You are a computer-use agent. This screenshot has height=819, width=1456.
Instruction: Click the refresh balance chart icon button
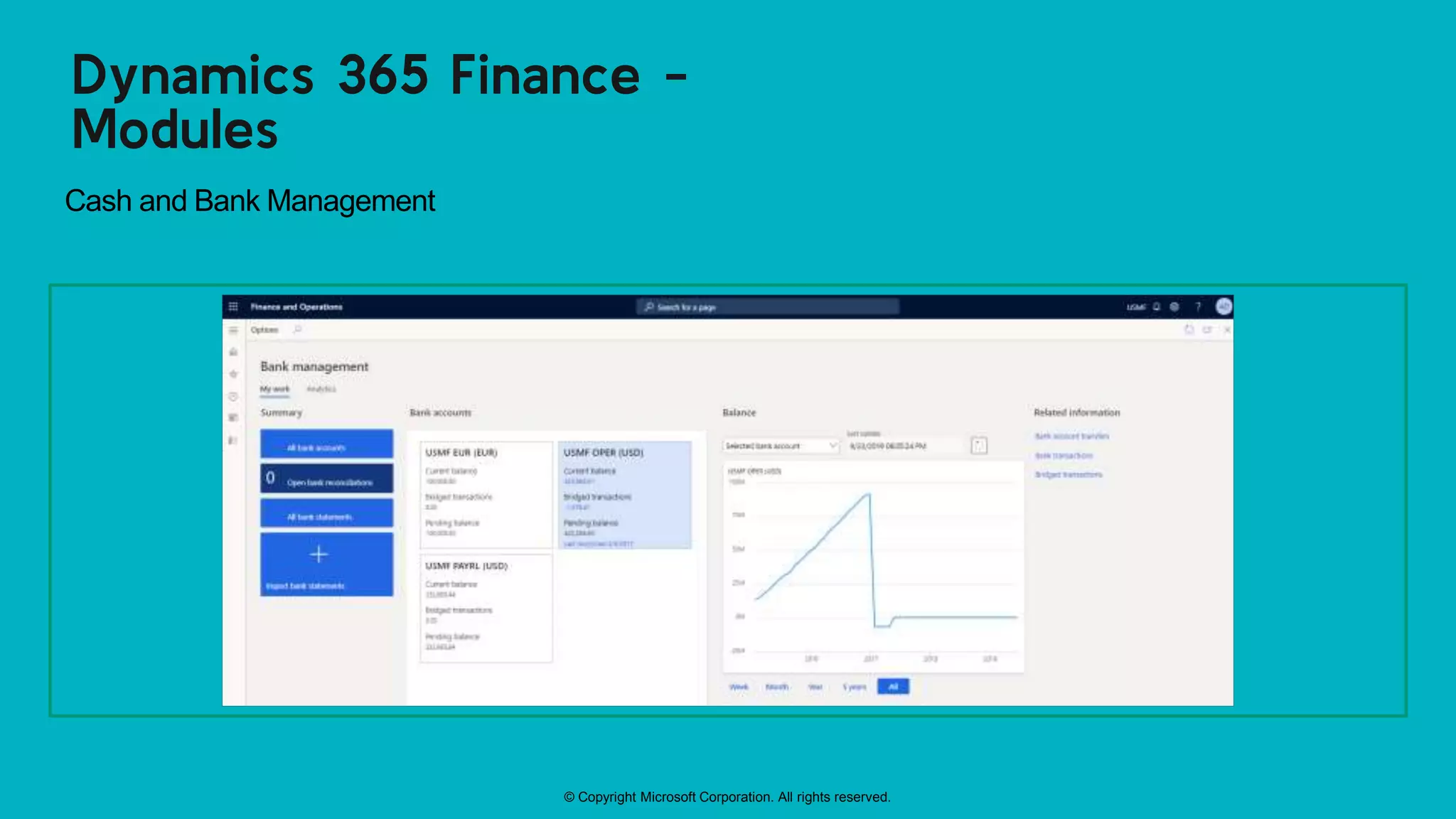click(979, 446)
